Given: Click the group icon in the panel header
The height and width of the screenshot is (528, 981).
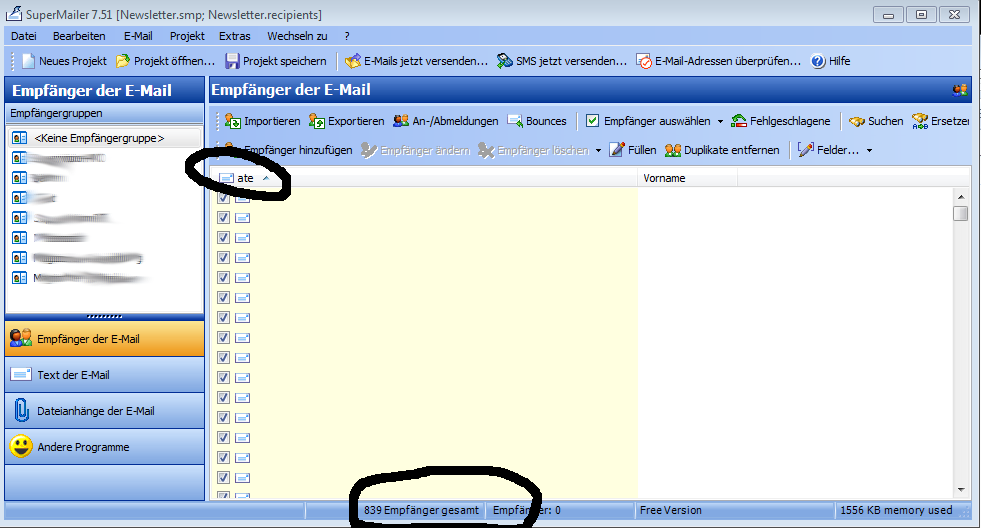Looking at the screenshot, I should [x=960, y=90].
